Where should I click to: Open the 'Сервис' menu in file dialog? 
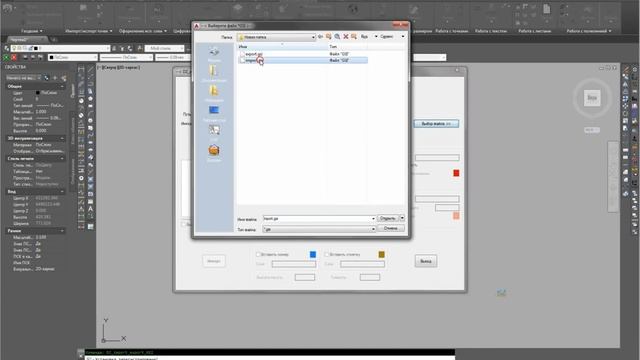tap(386, 37)
